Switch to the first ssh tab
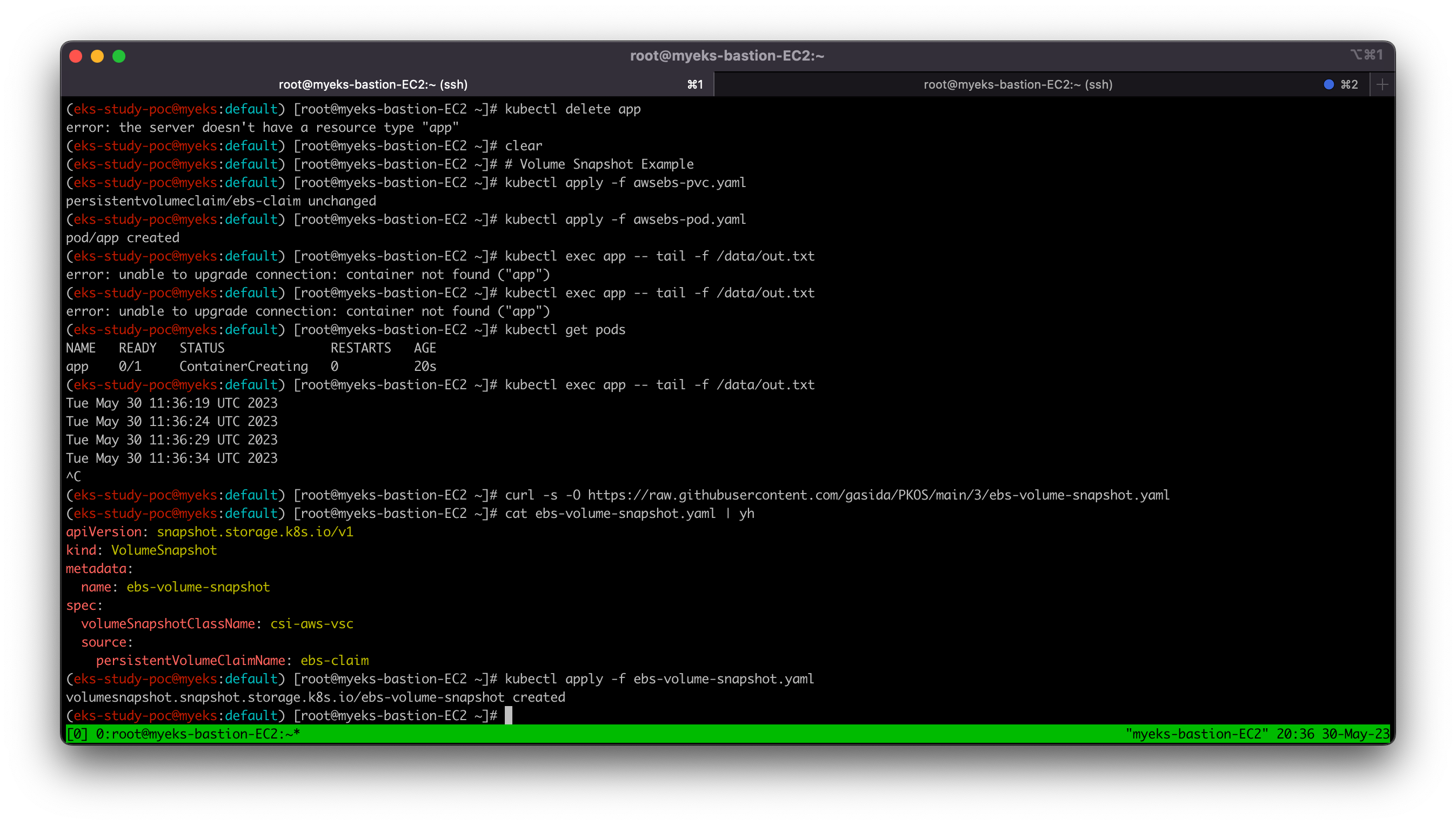Viewport: 1456px width, 825px height. click(x=372, y=84)
